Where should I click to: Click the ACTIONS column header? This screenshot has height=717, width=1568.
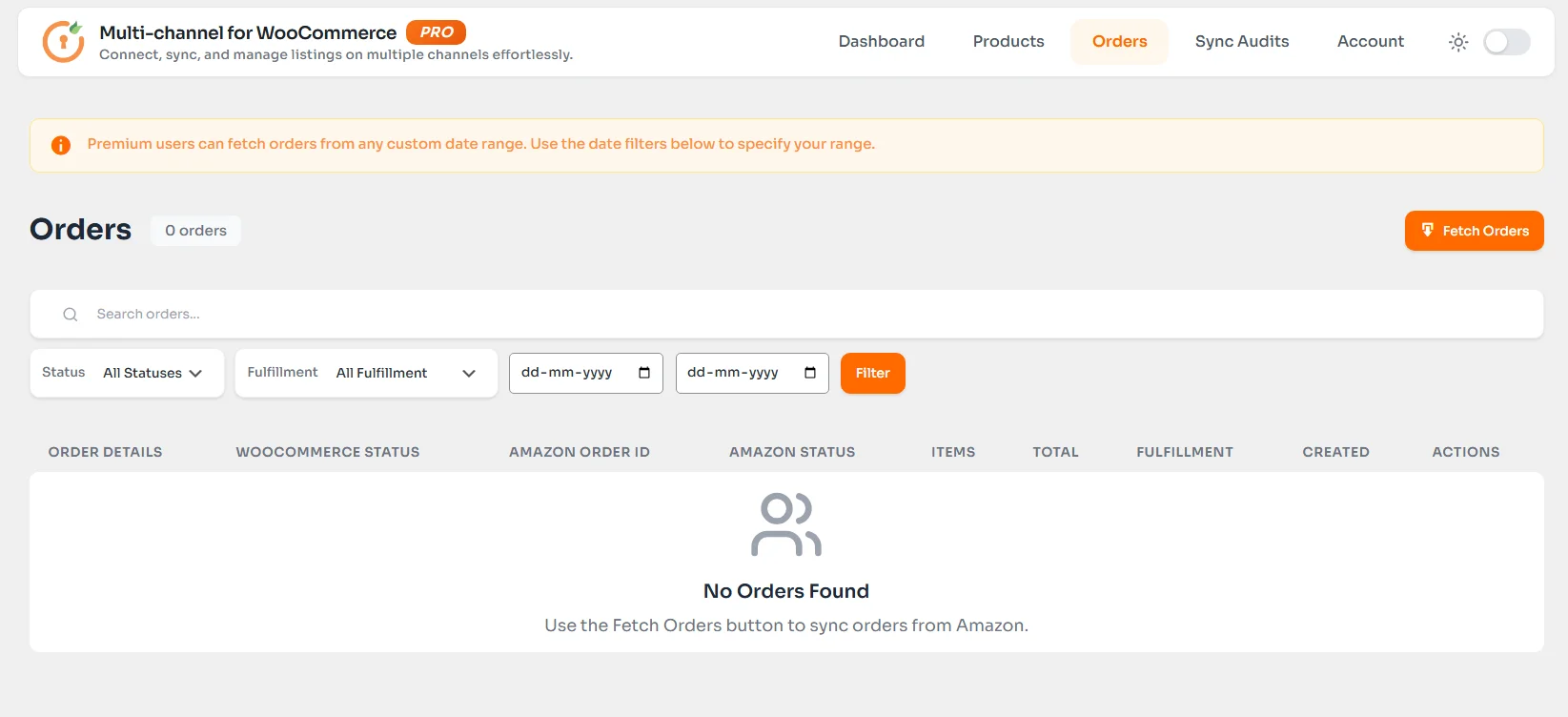1466,452
